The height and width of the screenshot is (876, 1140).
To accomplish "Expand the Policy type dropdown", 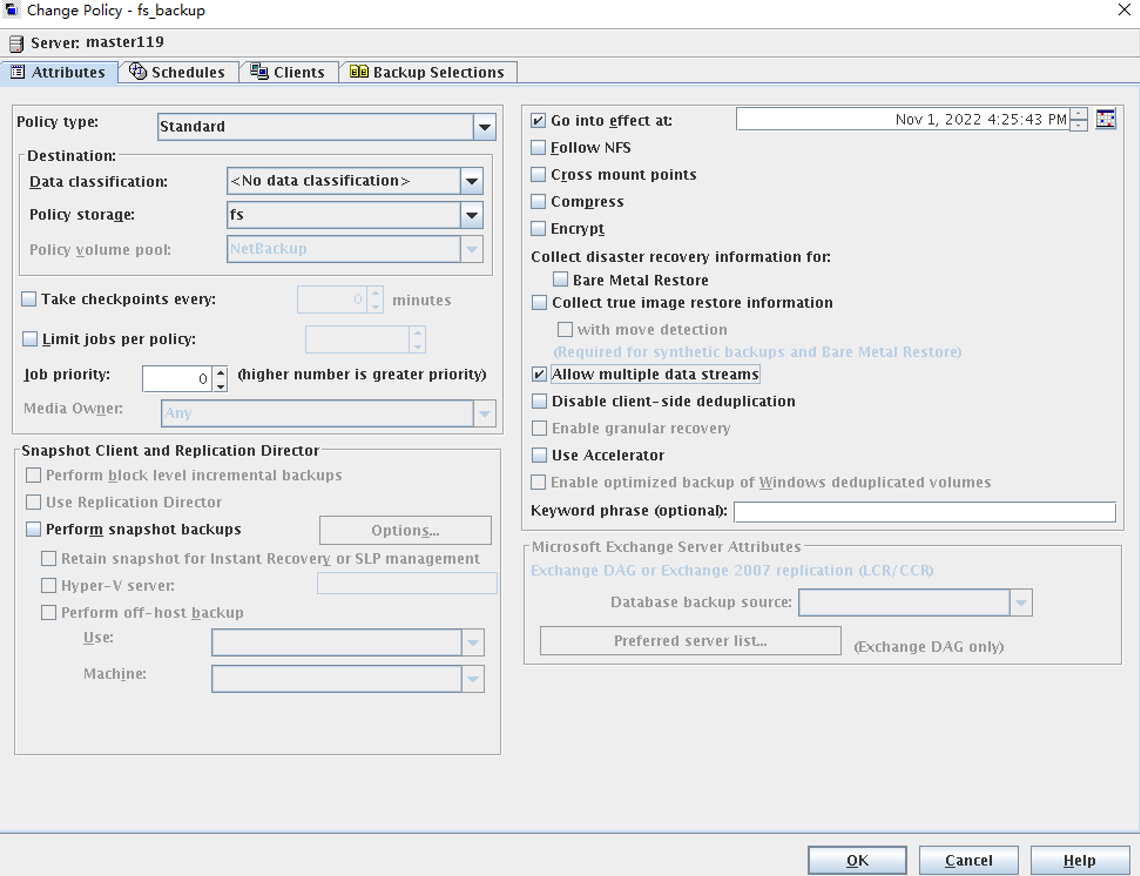I will pos(484,127).
